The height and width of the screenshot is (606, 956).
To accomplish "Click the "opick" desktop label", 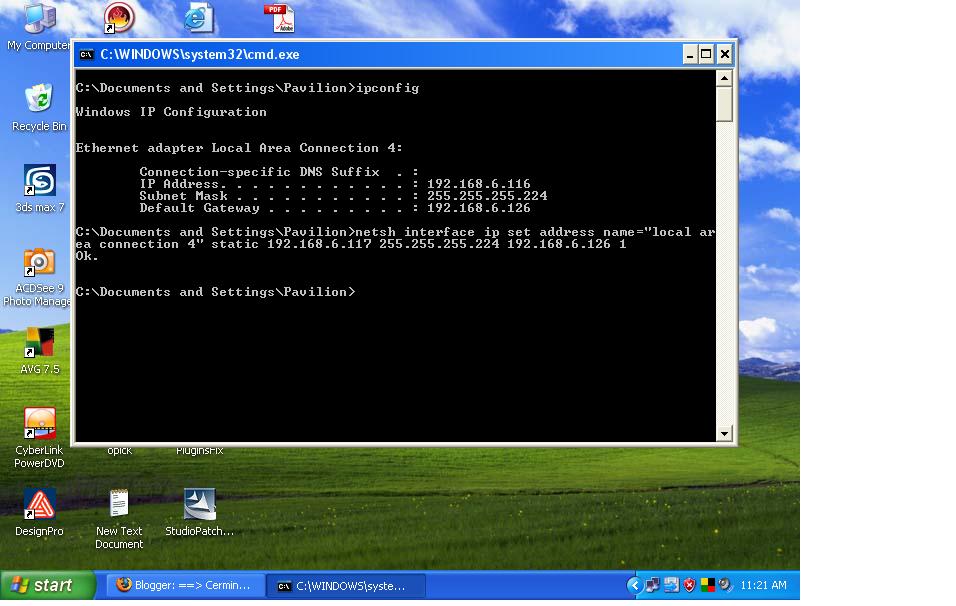I will pos(120,451).
